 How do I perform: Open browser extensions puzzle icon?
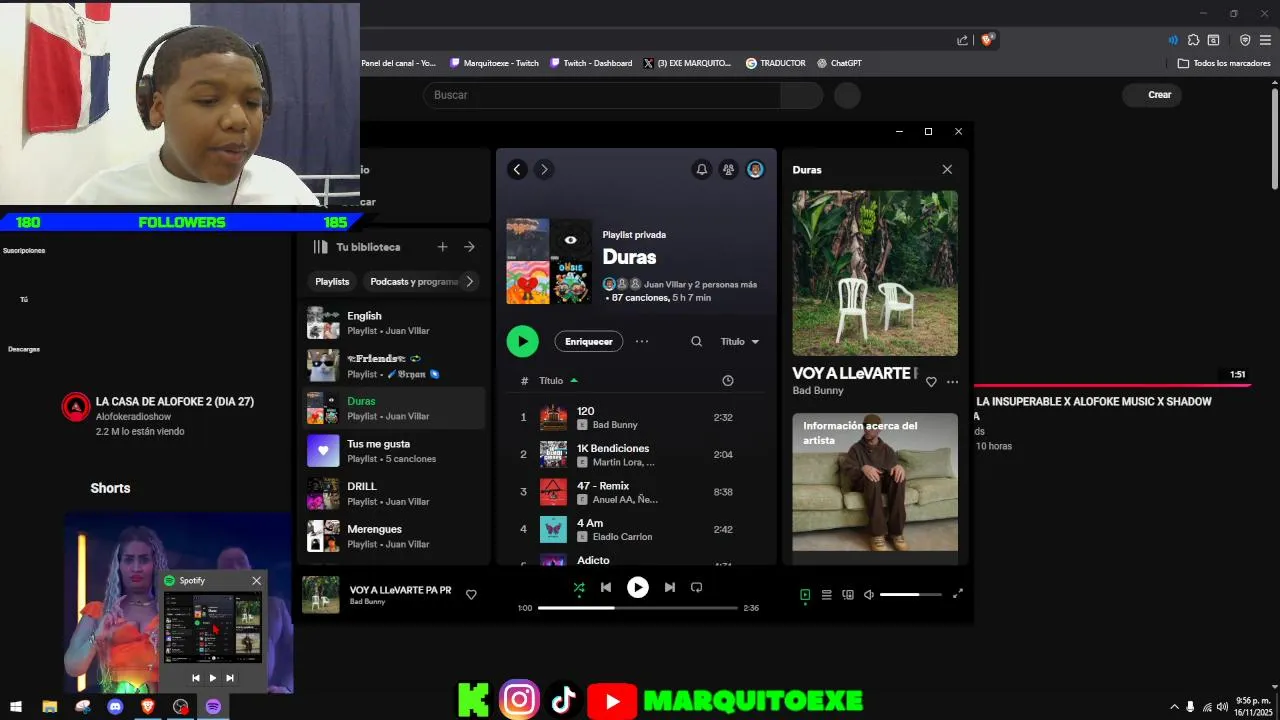click(x=1193, y=40)
